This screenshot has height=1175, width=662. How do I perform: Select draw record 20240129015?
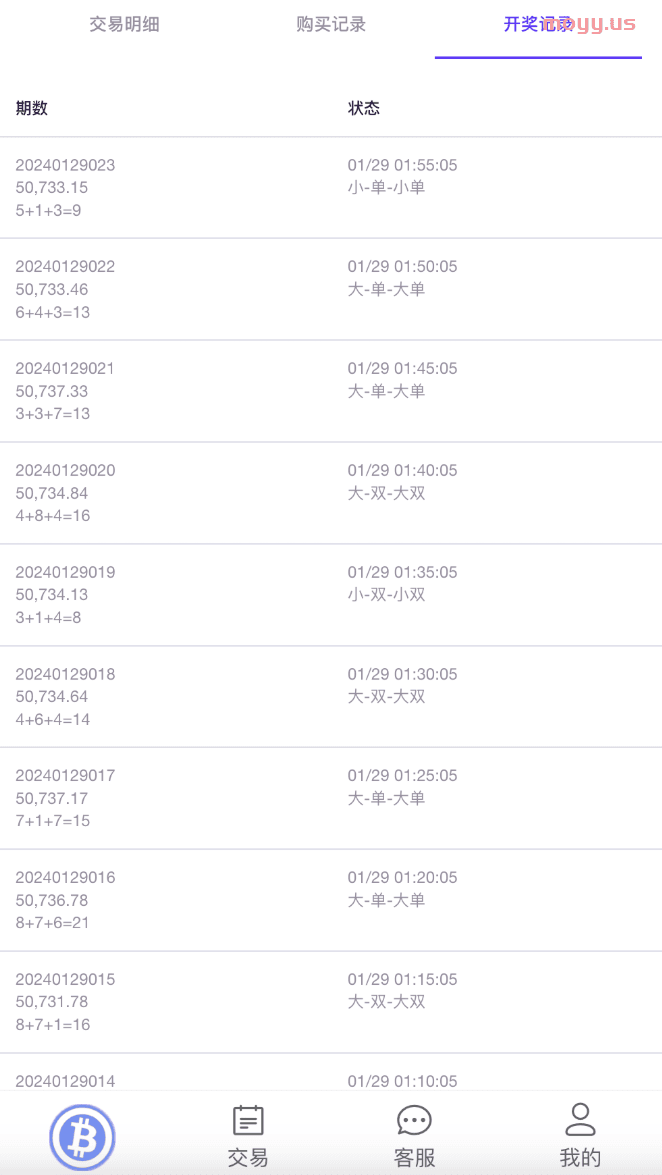[331, 1003]
